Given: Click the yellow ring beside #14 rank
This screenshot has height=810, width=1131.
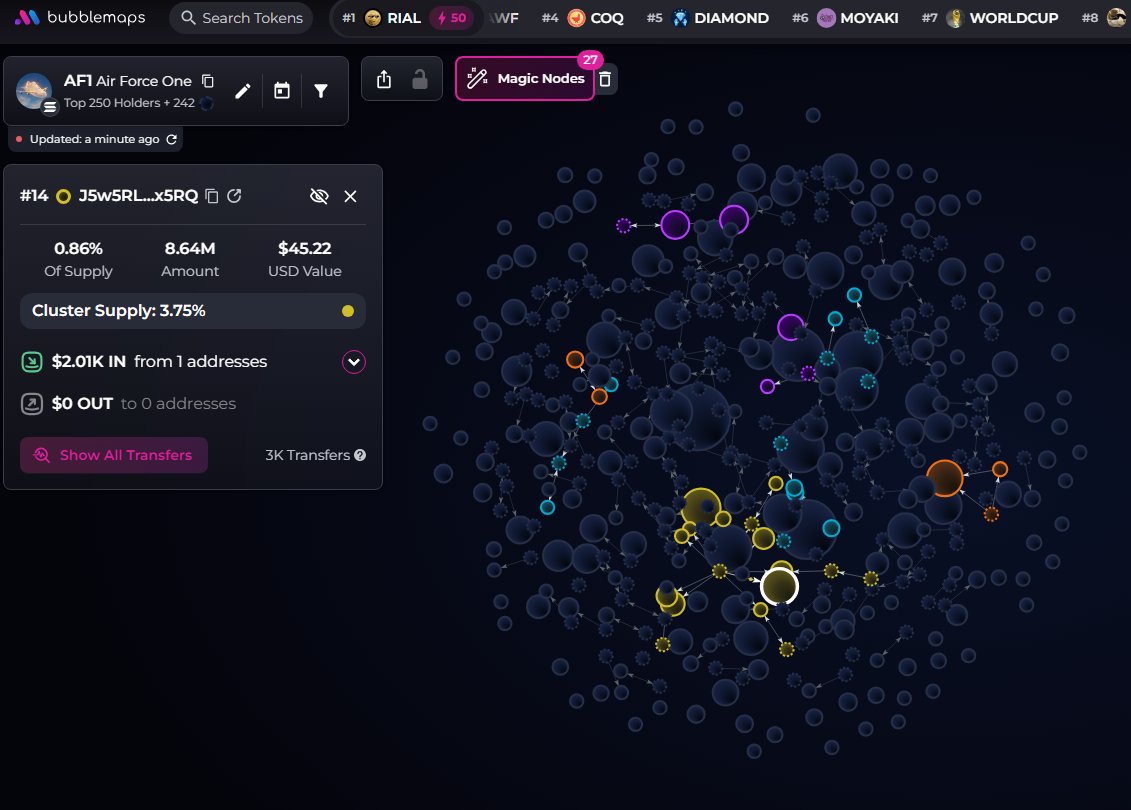Looking at the screenshot, I should coord(63,196).
